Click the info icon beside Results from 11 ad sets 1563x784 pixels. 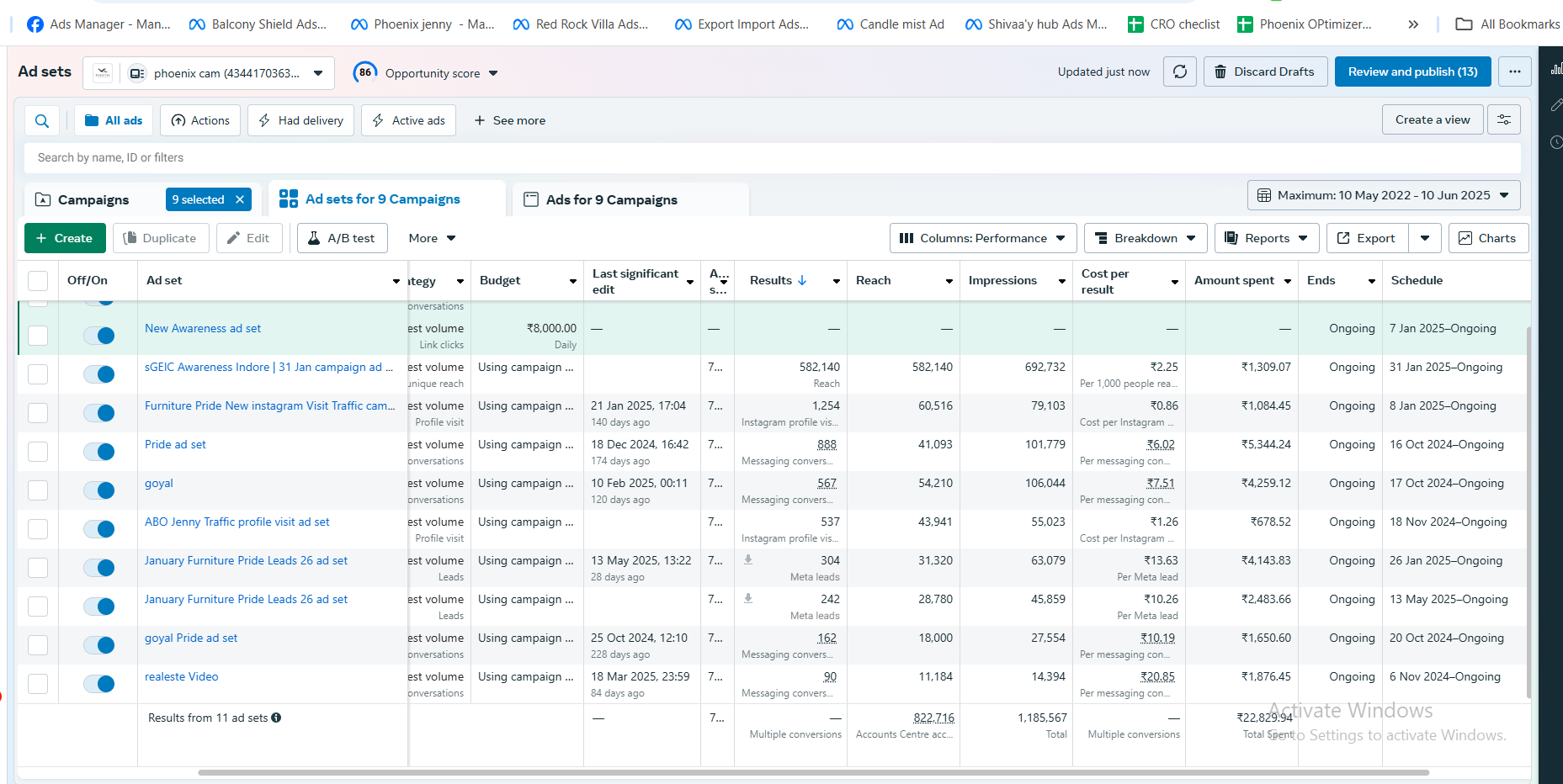[x=276, y=718]
